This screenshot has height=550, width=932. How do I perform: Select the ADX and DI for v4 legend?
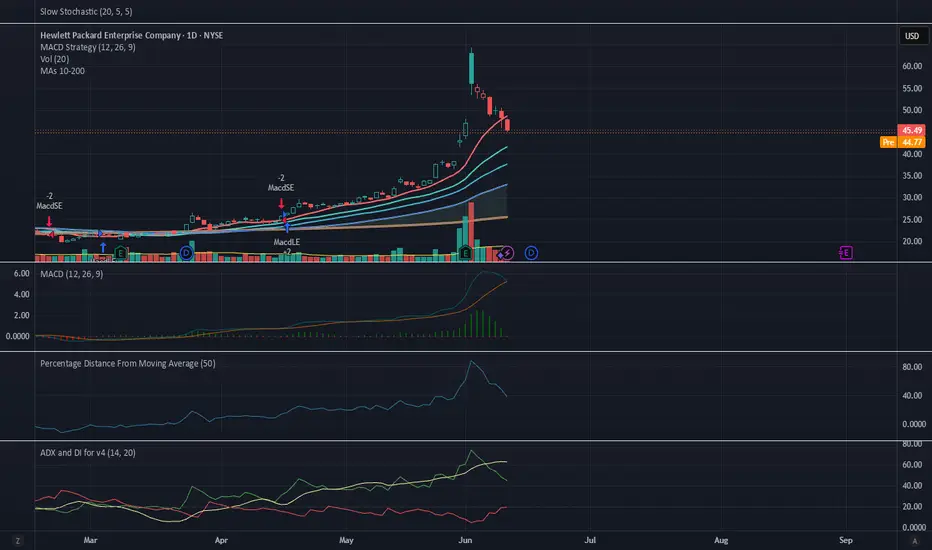pyautogui.click(x=88, y=452)
